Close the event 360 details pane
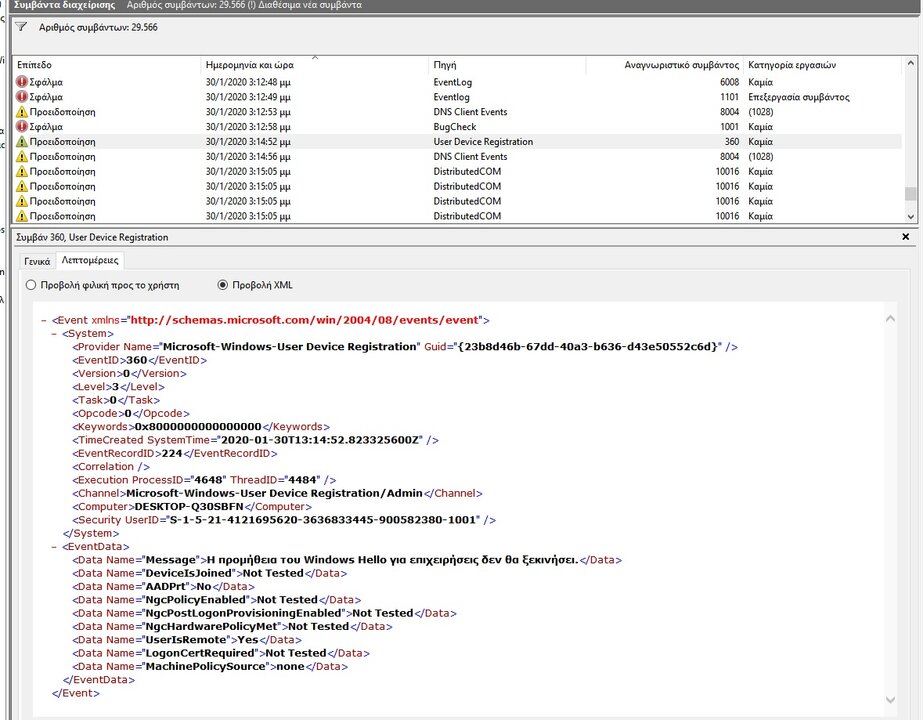Screen dimensions: 923x720 pos(906,237)
